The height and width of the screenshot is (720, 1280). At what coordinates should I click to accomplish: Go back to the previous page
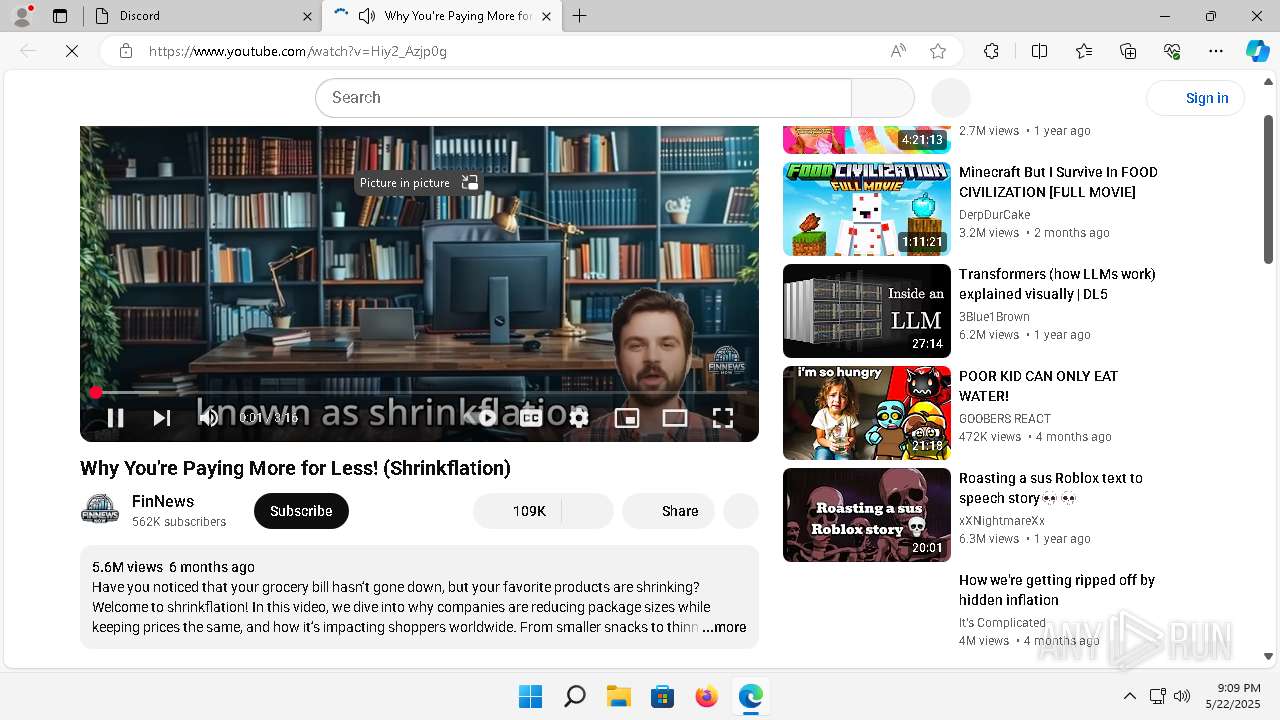[x=28, y=51]
